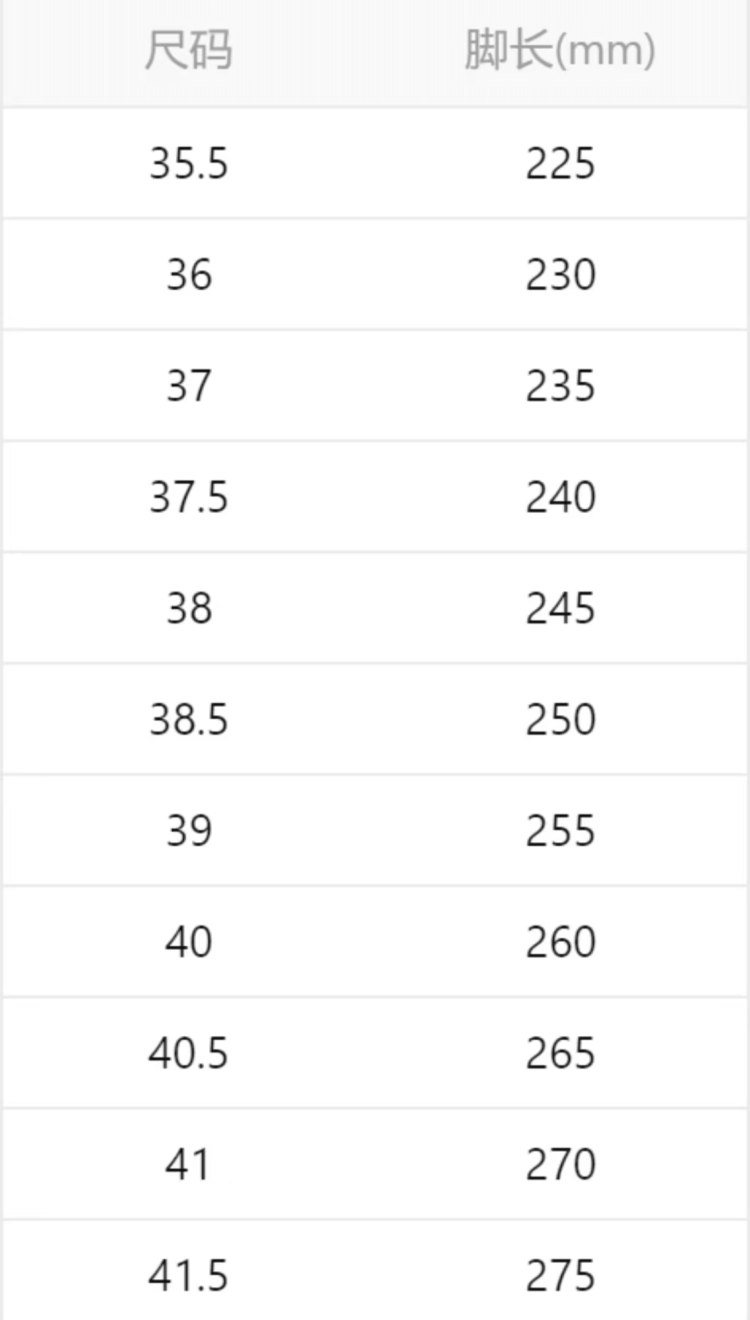Click the 230 foot length value
Image resolution: width=750 pixels, height=1320 pixels.
pyautogui.click(x=560, y=274)
